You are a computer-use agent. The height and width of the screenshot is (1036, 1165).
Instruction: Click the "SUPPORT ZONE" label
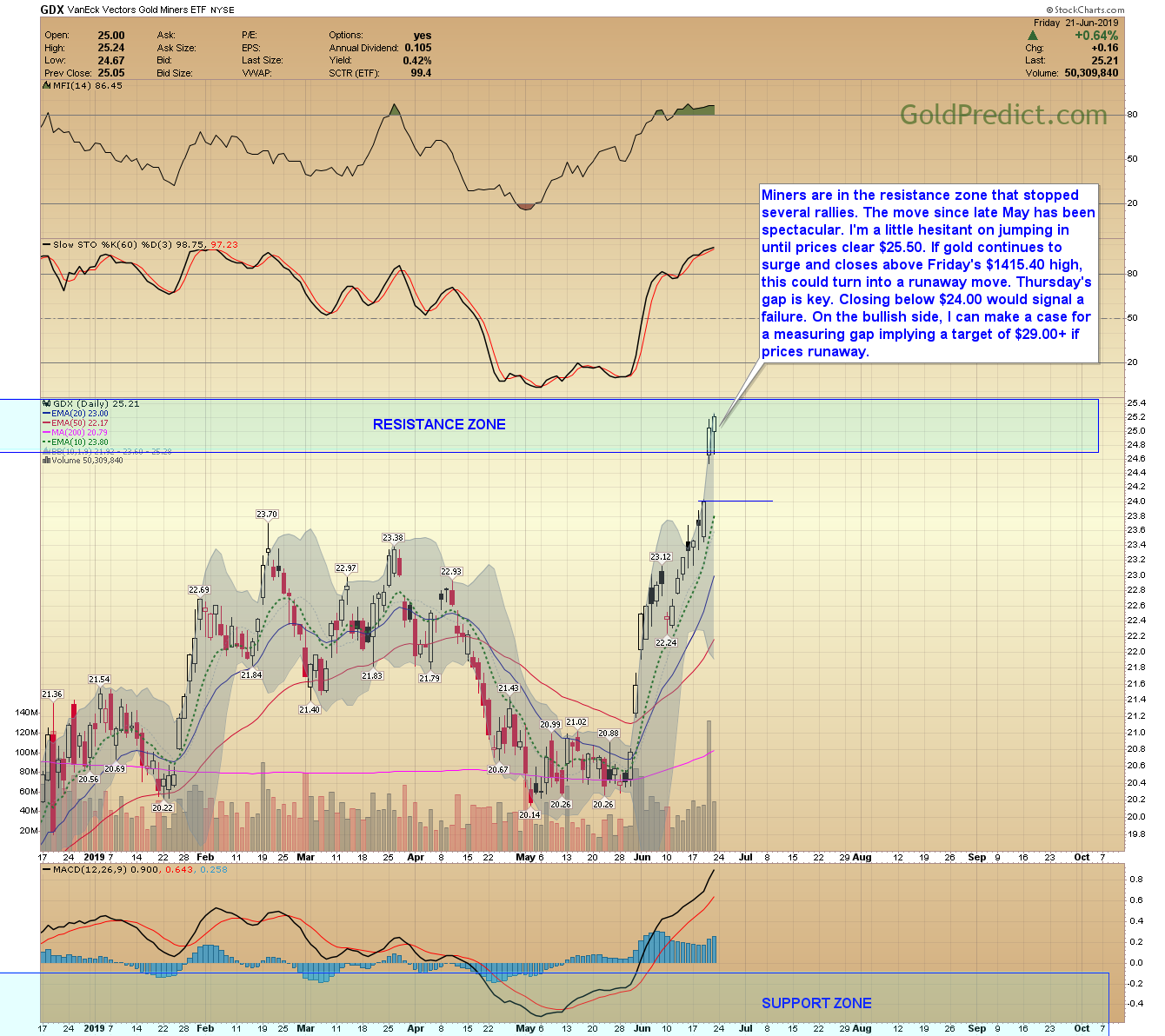(x=816, y=1003)
